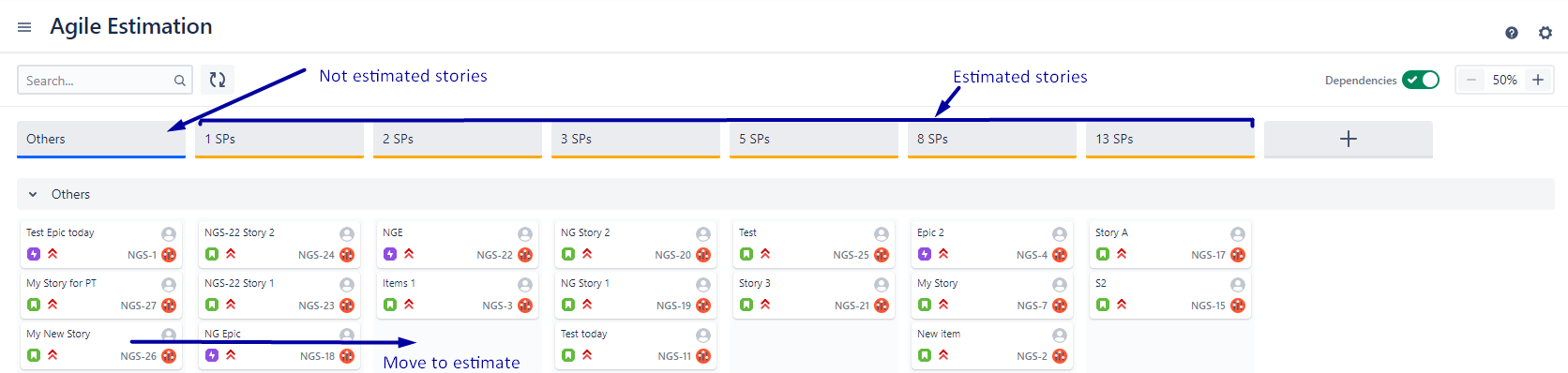
Task: Select the Others column header
Action: pyautogui.click(x=101, y=139)
